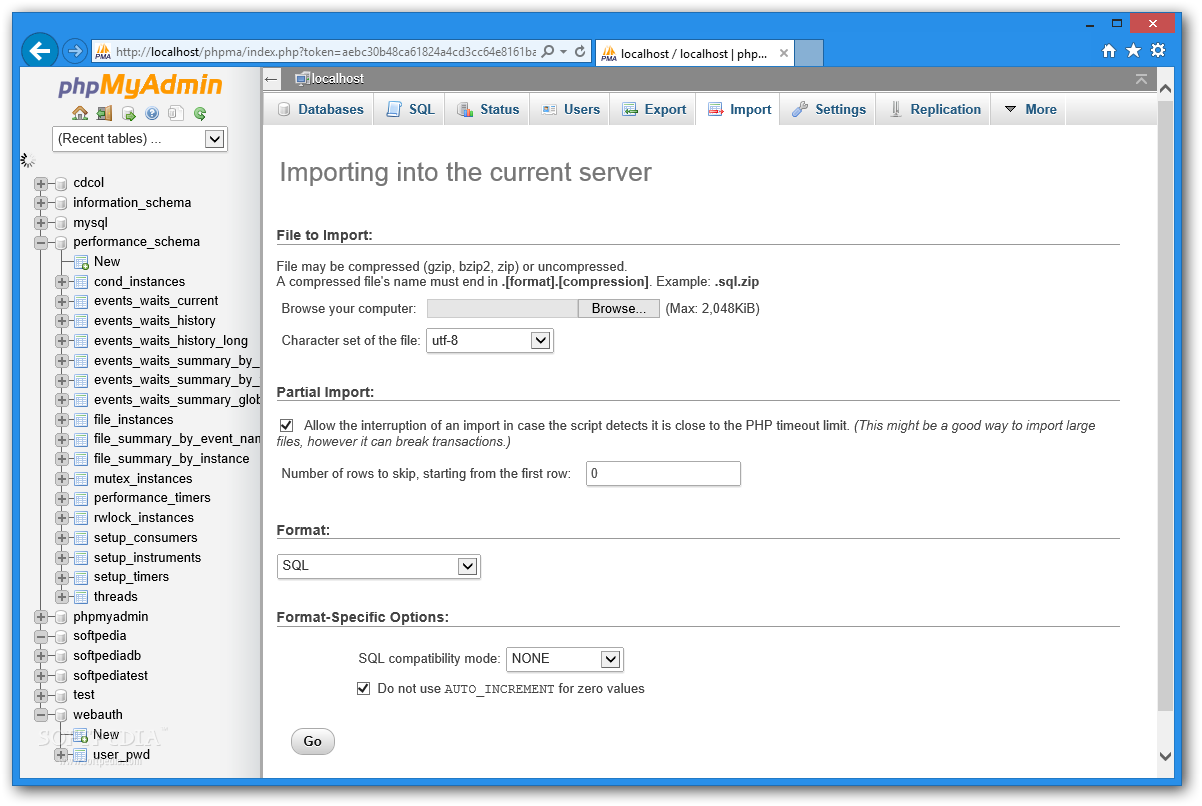Click the threads table icon
The image size is (1202, 806).
coord(81,597)
